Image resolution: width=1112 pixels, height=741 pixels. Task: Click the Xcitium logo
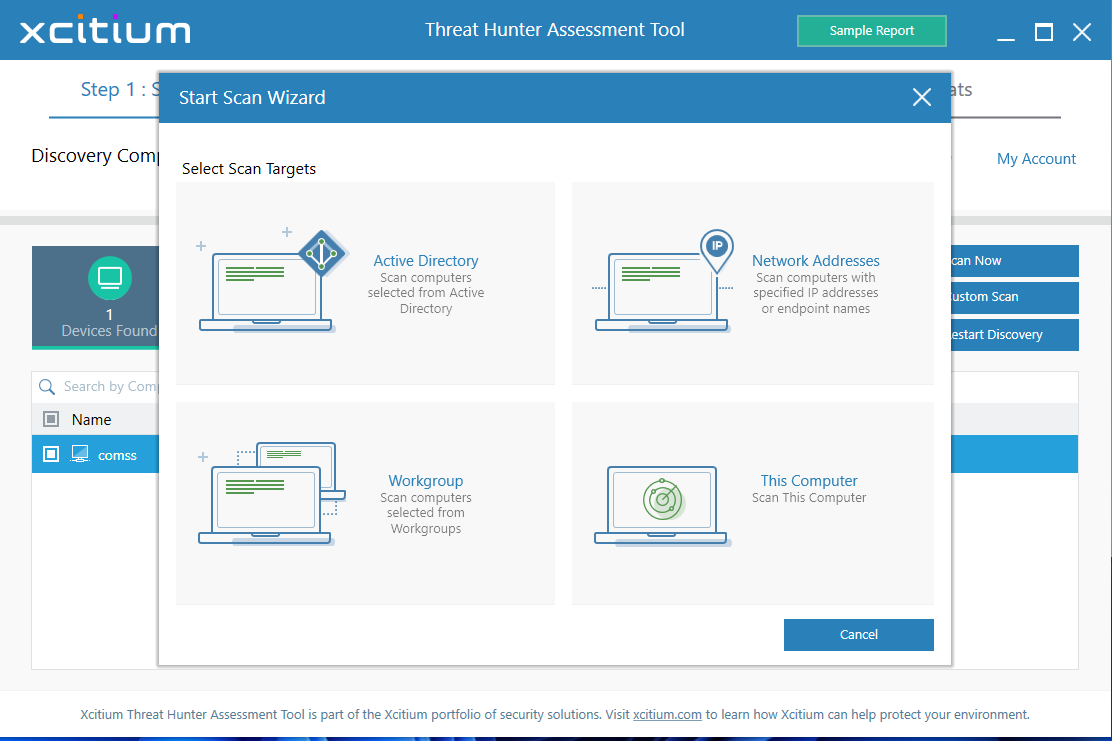point(105,29)
